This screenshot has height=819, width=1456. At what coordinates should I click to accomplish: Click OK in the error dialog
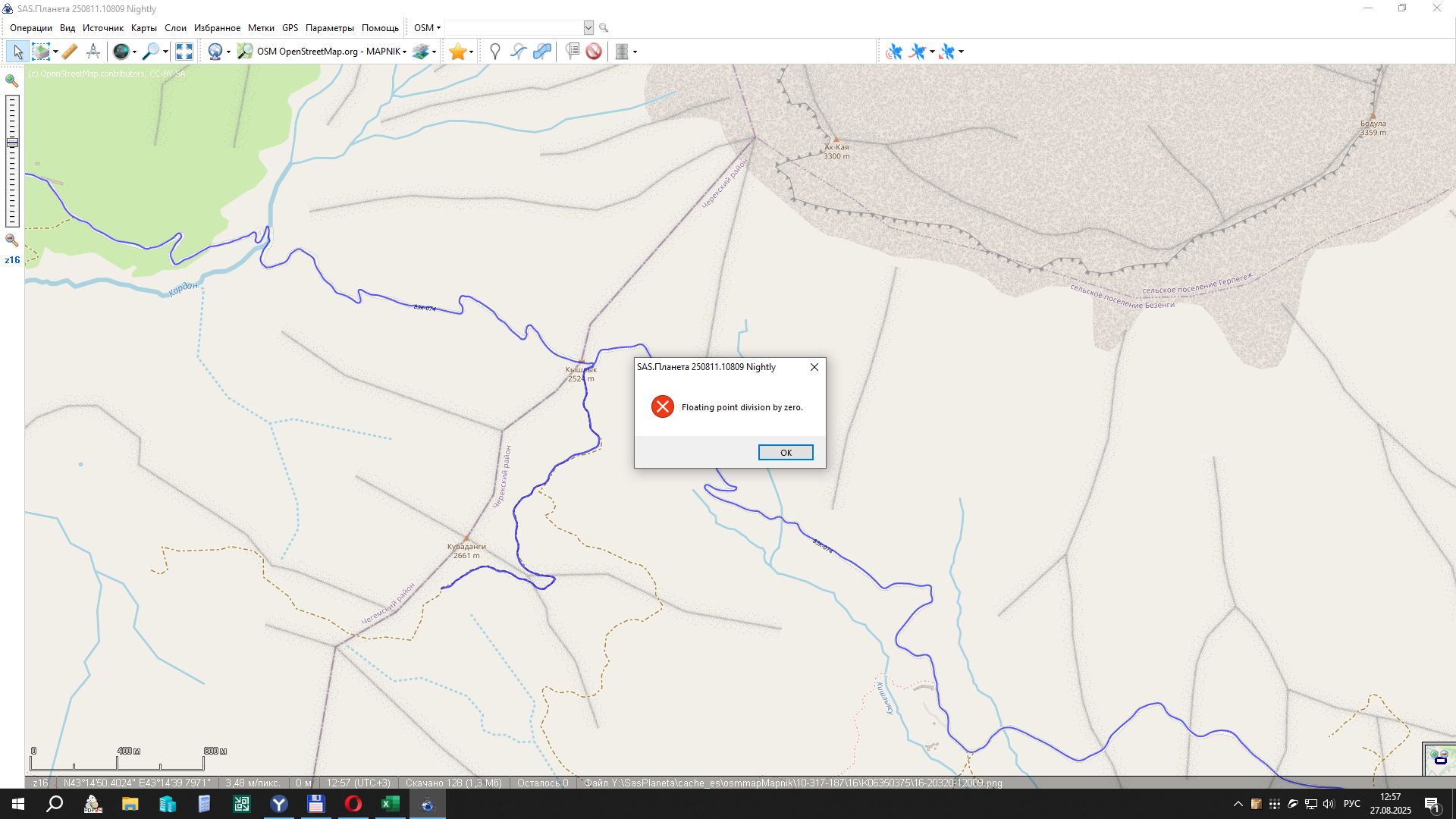[x=786, y=453]
